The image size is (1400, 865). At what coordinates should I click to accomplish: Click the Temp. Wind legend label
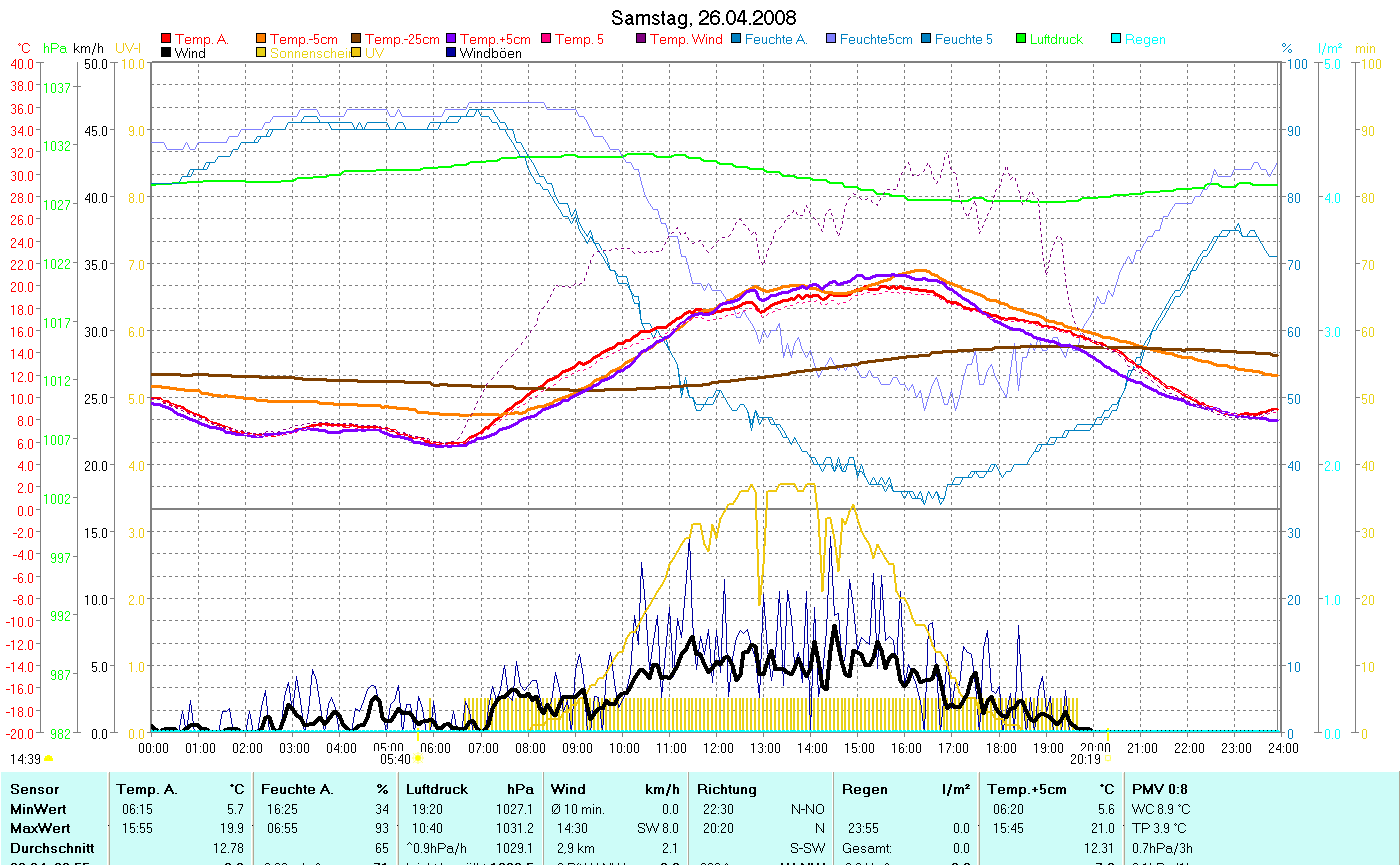click(685, 40)
